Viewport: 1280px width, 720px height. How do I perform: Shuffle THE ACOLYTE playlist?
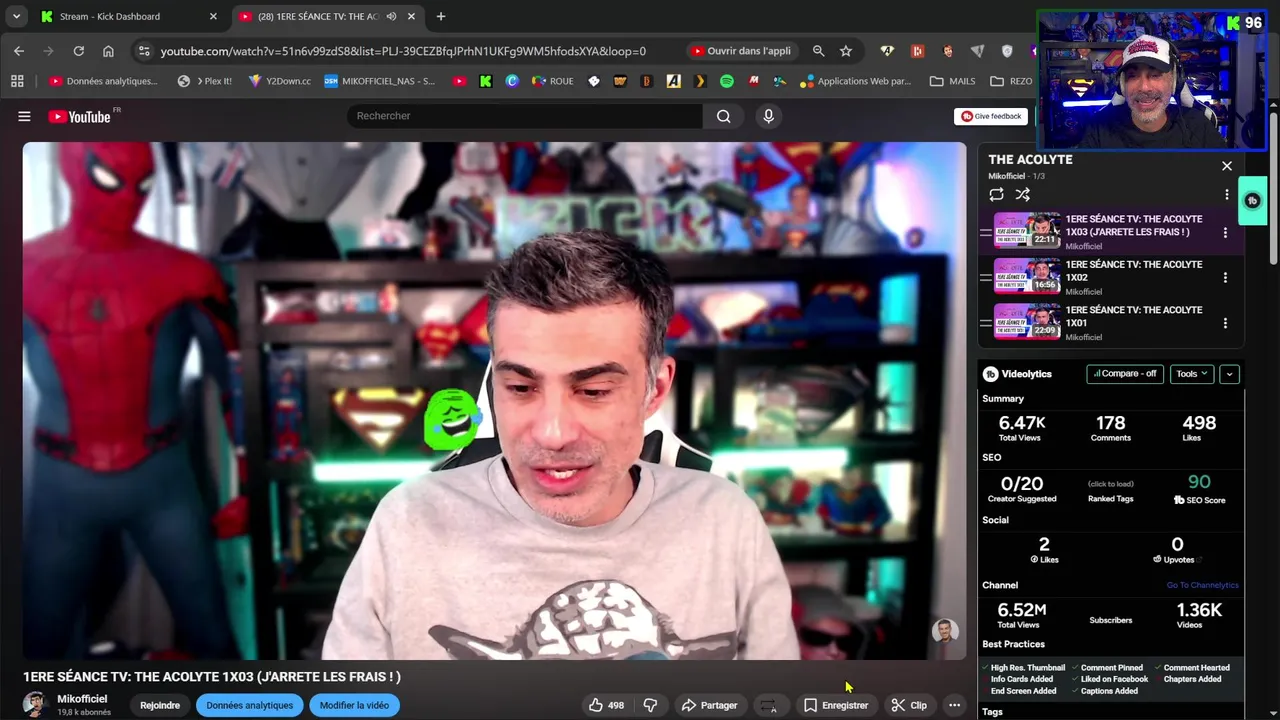pyautogui.click(x=1022, y=194)
